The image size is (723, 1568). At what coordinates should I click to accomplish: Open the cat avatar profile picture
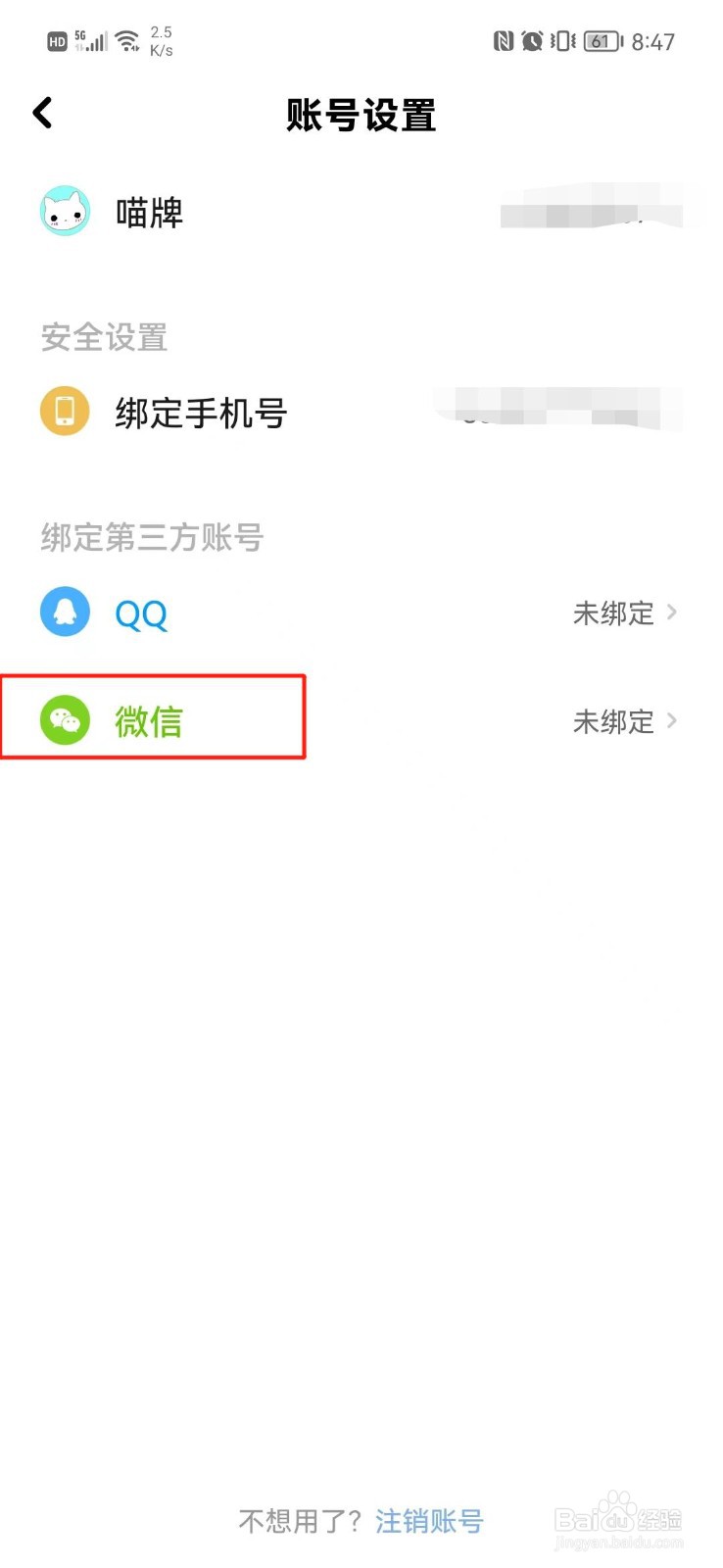(65, 211)
